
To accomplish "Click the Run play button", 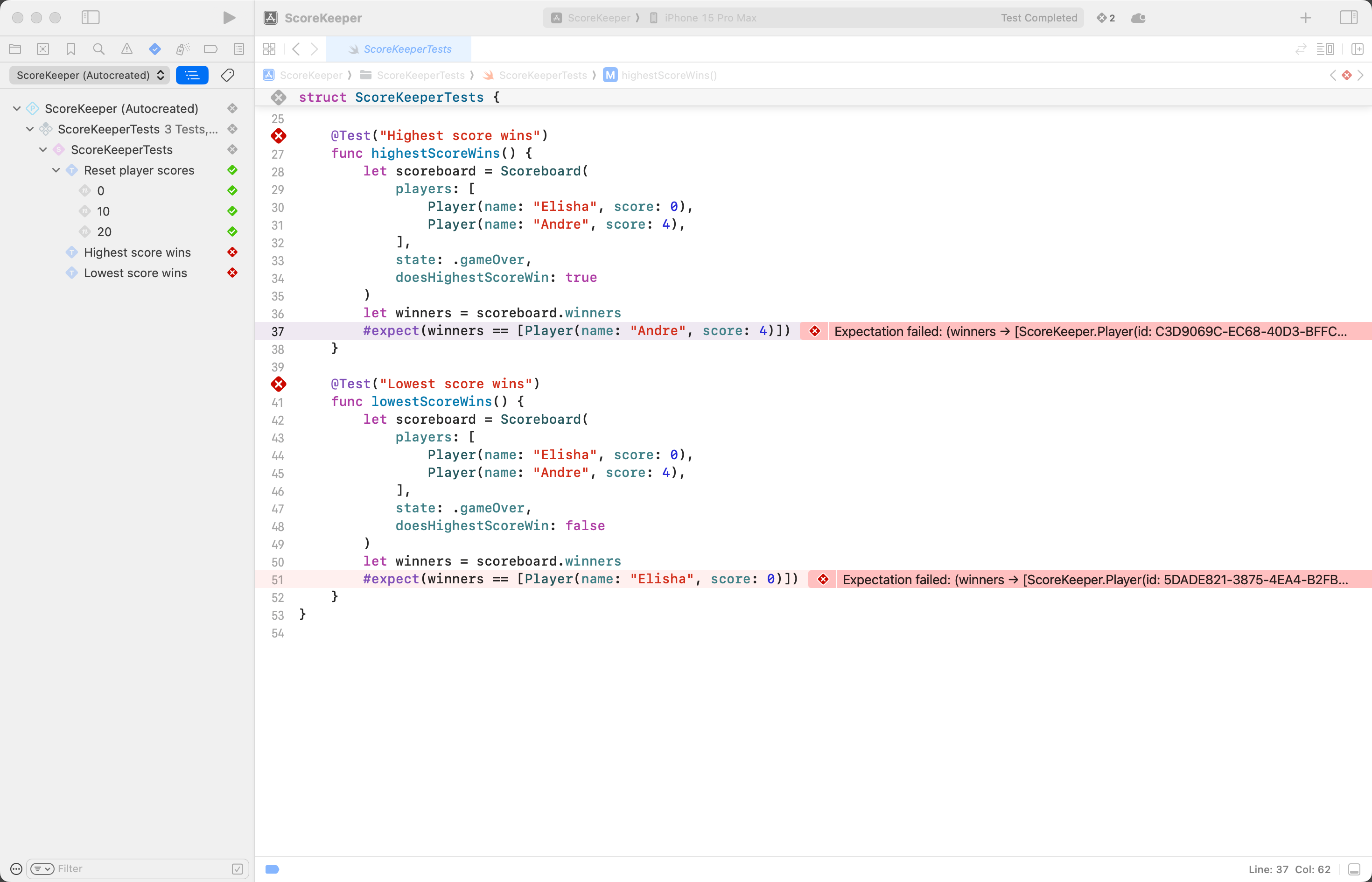I will [229, 18].
